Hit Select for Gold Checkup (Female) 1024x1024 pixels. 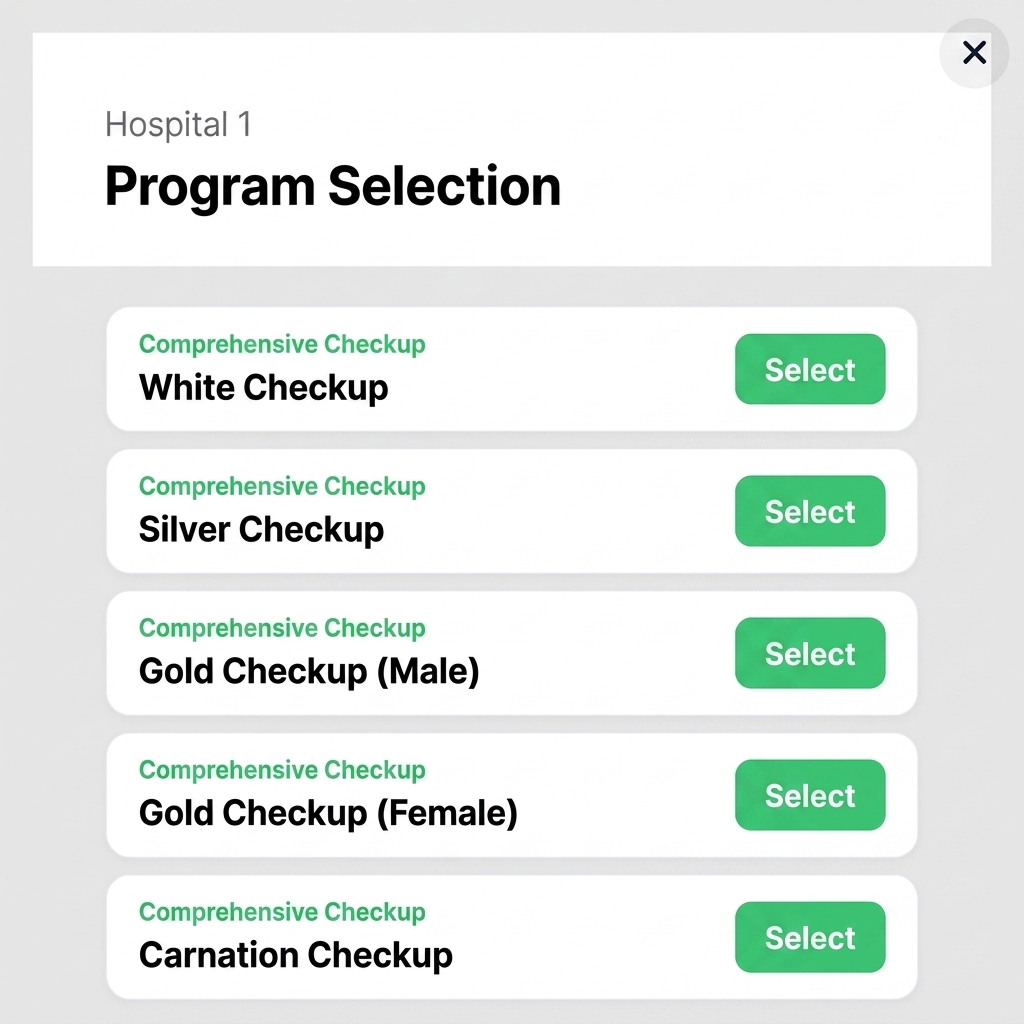[810, 795]
